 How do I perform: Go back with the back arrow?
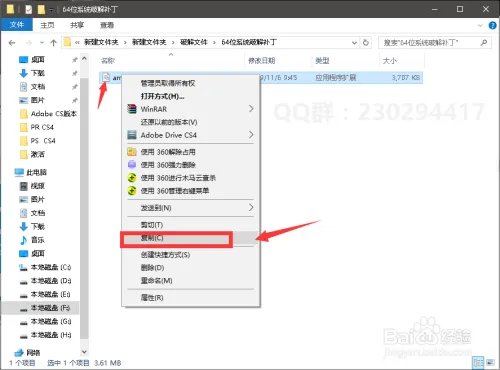[x=12, y=43]
